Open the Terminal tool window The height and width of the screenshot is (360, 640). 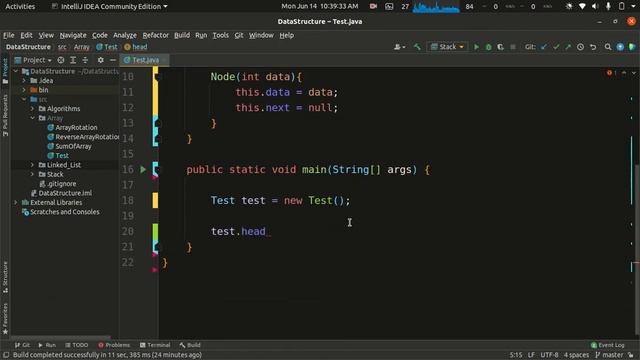point(155,345)
